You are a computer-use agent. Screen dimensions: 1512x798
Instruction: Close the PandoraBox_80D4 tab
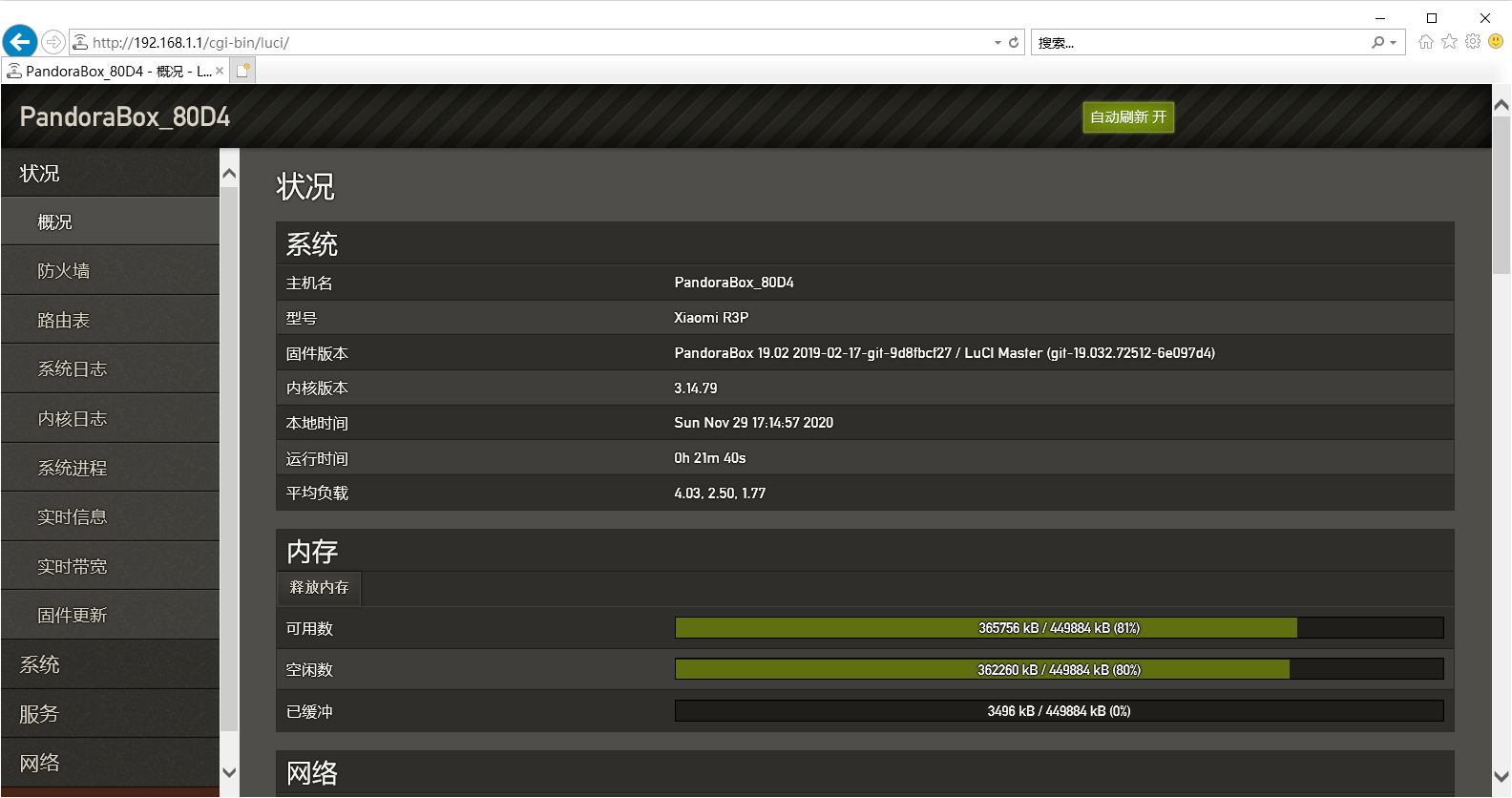pos(220,71)
